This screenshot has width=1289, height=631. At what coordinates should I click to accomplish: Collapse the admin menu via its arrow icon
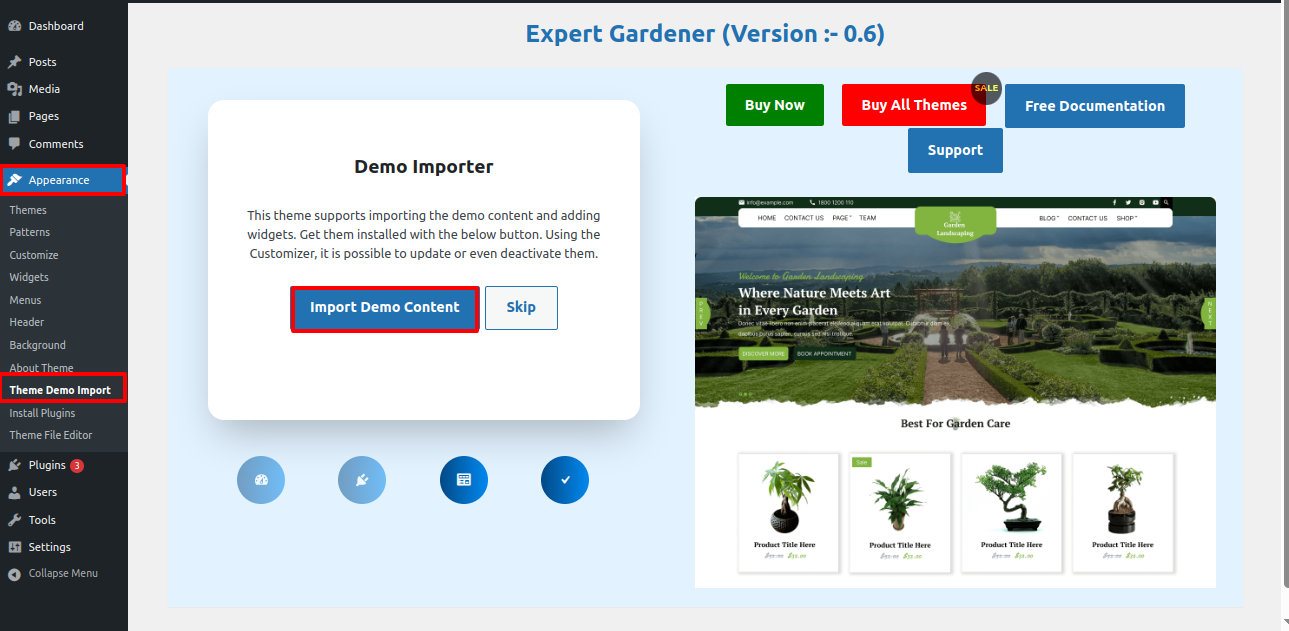pos(14,574)
